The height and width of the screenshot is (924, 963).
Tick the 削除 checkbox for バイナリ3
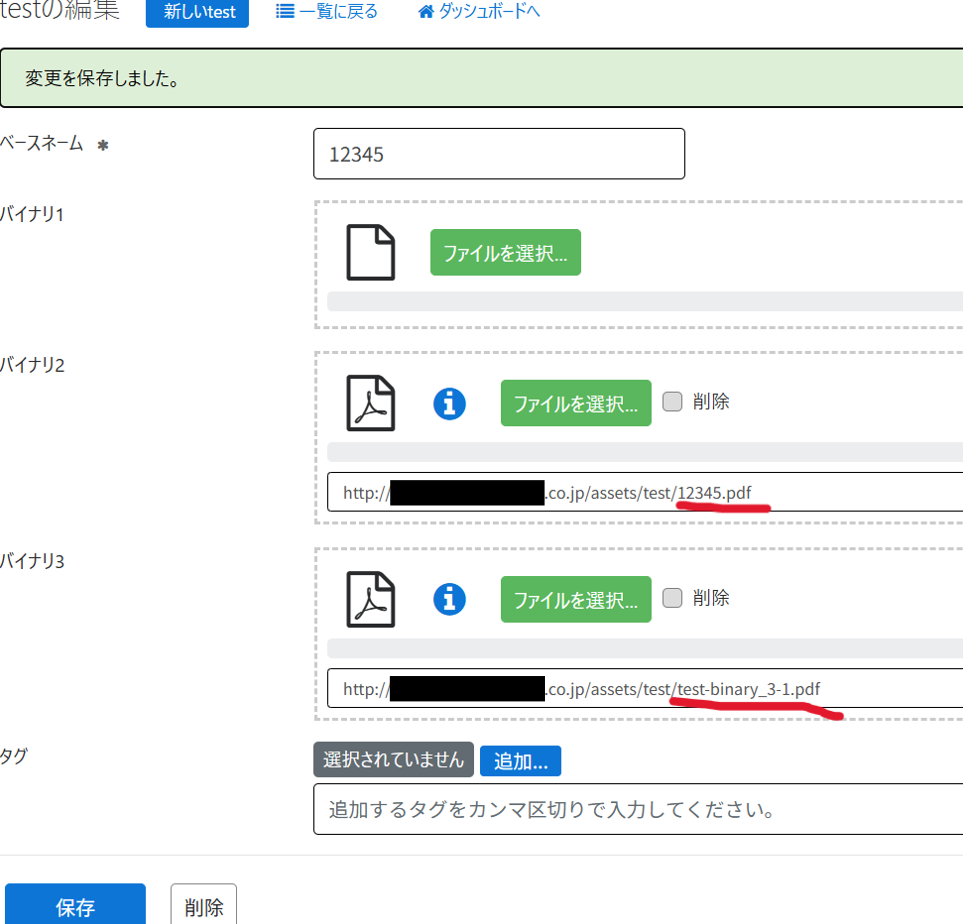coord(673,598)
